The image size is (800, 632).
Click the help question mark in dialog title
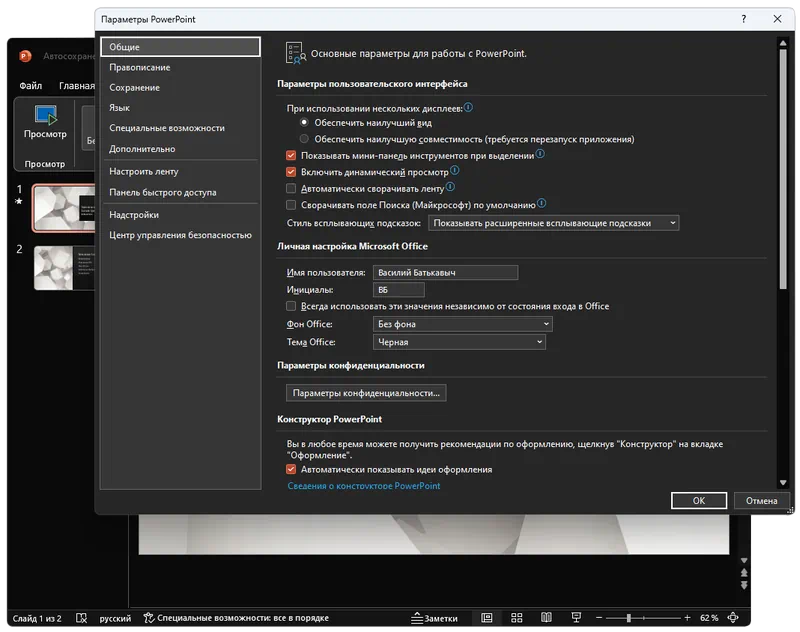pyautogui.click(x=743, y=19)
